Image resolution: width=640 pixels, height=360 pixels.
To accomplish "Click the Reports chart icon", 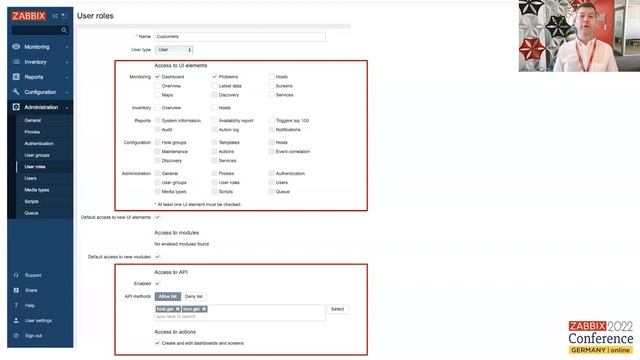I will click(16, 77).
